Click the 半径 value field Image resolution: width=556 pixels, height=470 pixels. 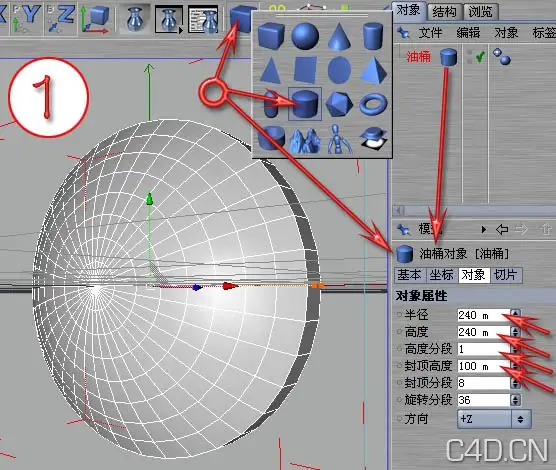(x=484, y=315)
